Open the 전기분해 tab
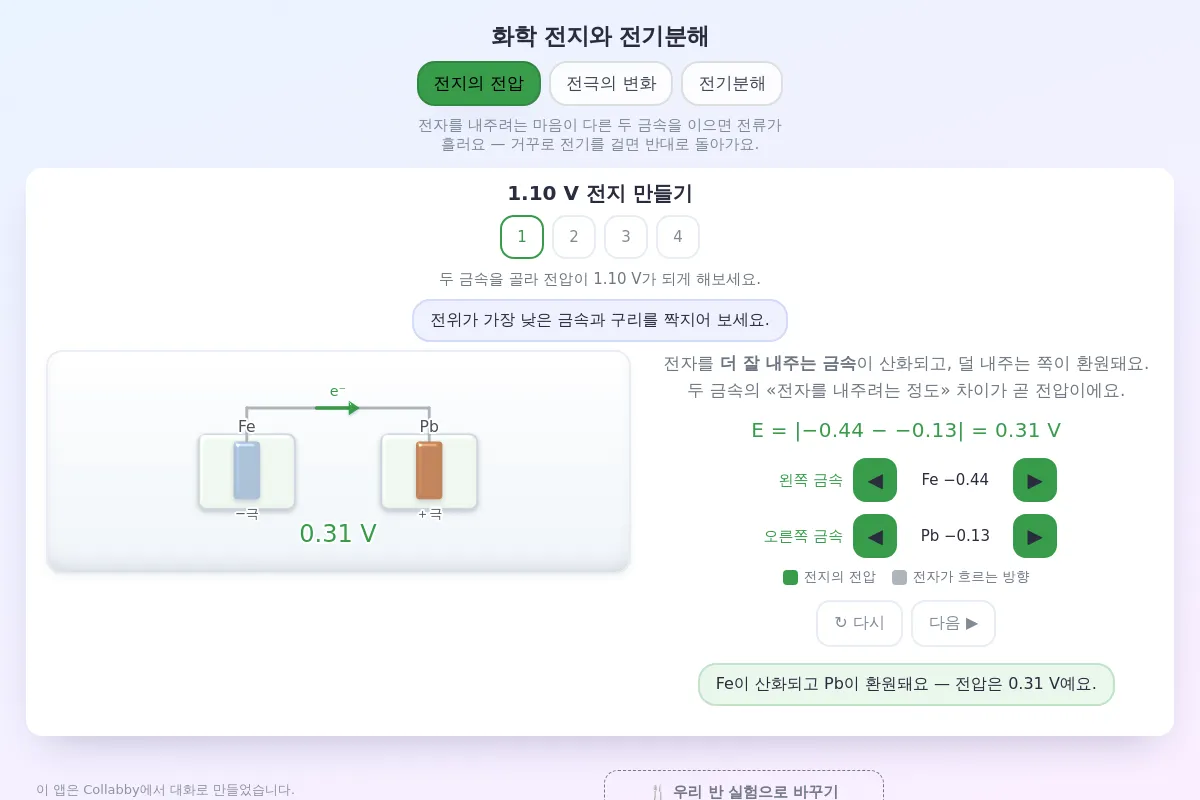 (732, 83)
